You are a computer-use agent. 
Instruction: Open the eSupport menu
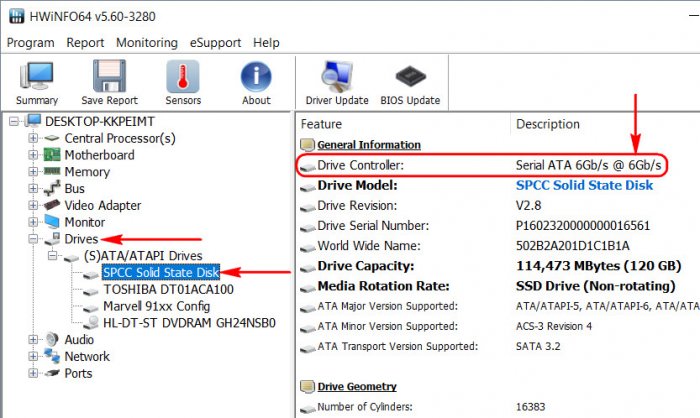coord(215,42)
